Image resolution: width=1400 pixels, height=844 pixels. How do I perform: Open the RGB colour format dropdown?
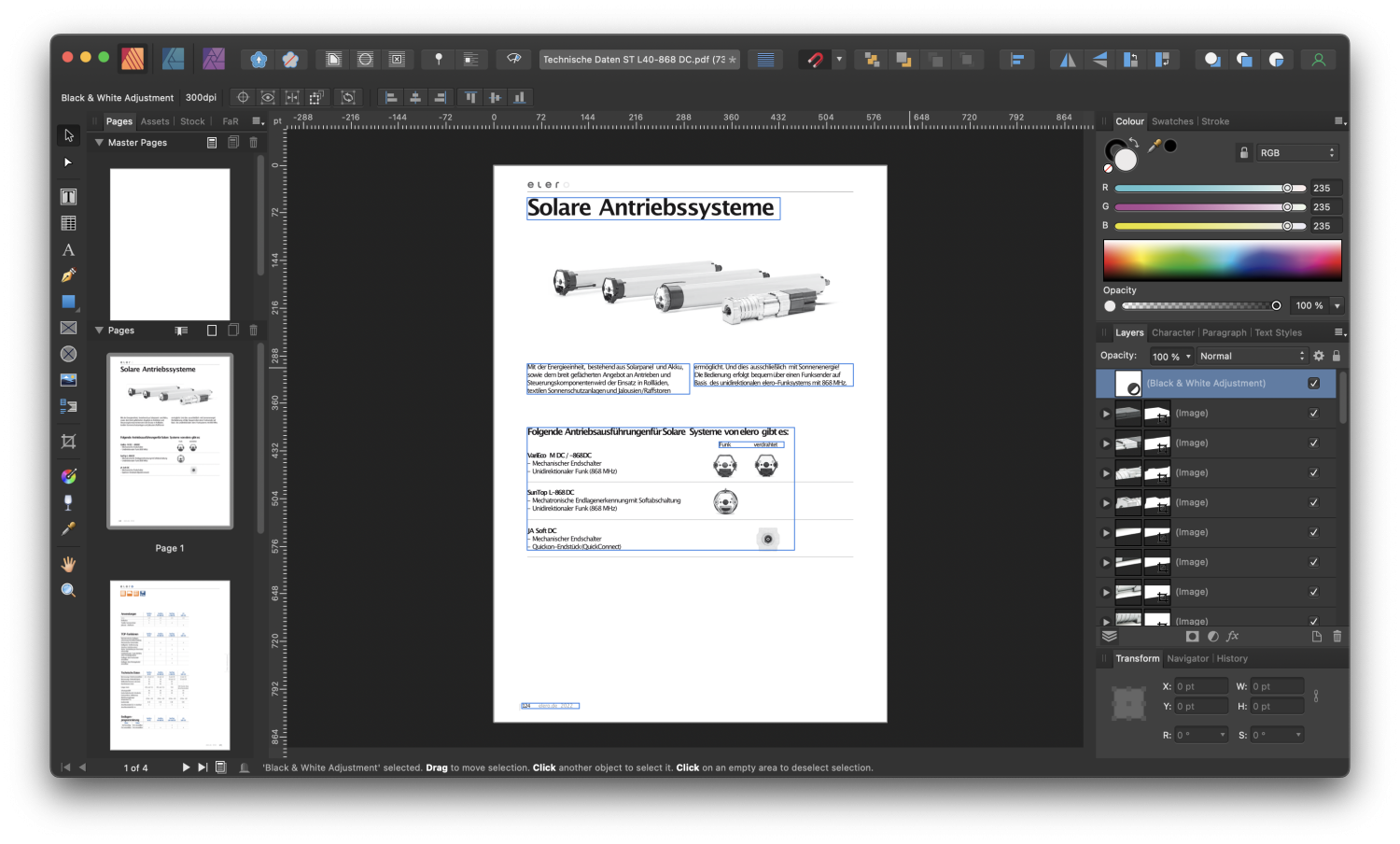[1297, 151]
